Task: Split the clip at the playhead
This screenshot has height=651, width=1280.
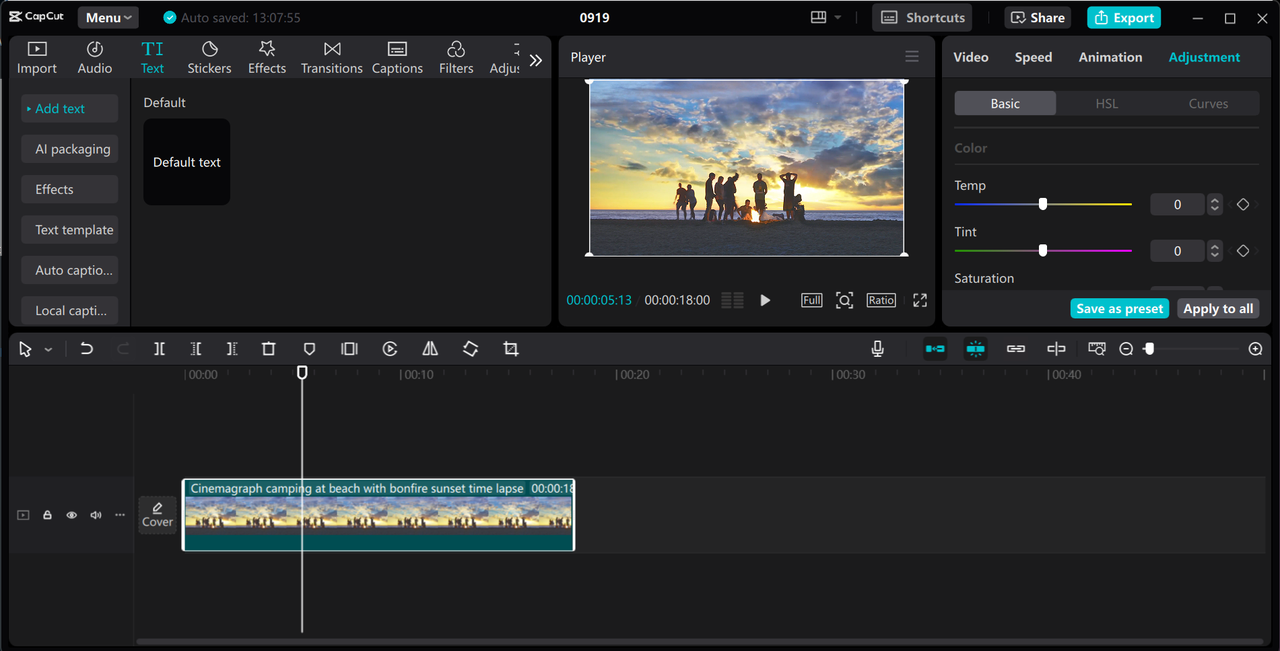Action: click(159, 349)
